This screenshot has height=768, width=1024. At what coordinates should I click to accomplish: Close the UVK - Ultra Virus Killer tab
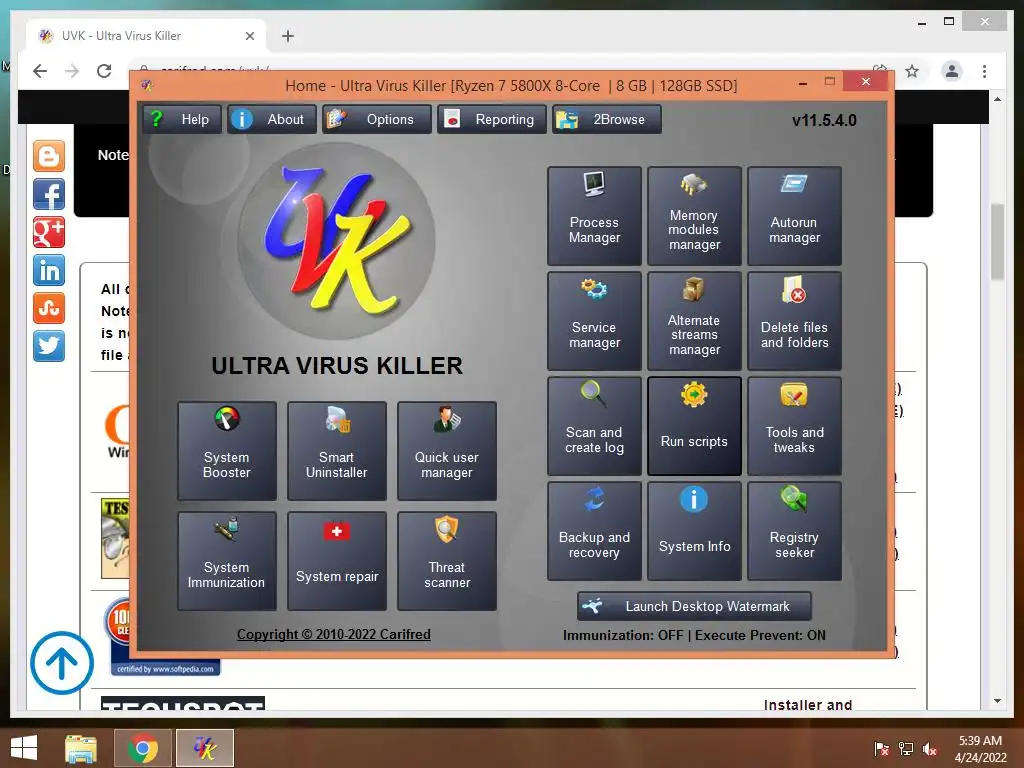[x=249, y=36]
